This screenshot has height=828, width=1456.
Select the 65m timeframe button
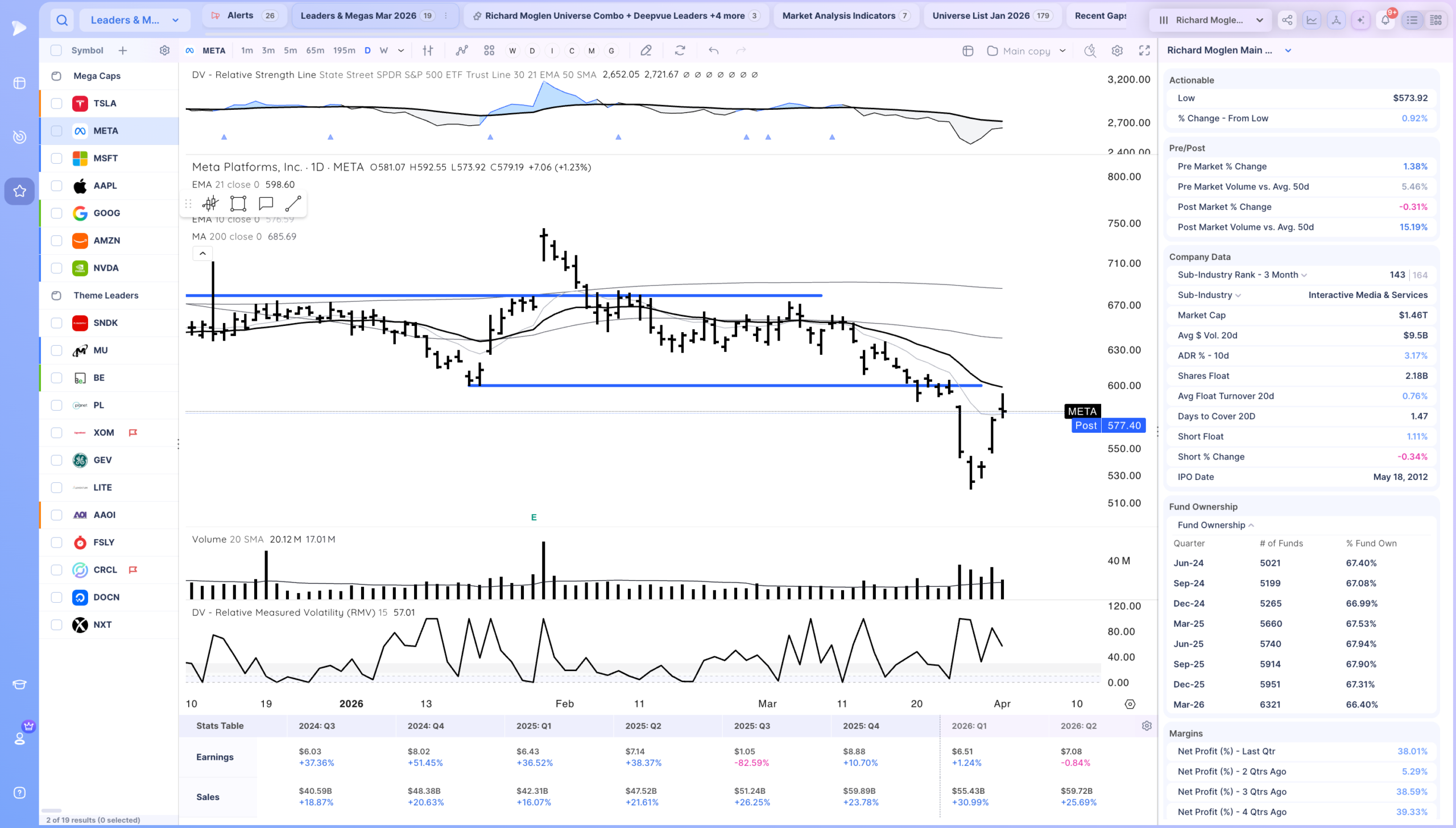tap(315, 51)
